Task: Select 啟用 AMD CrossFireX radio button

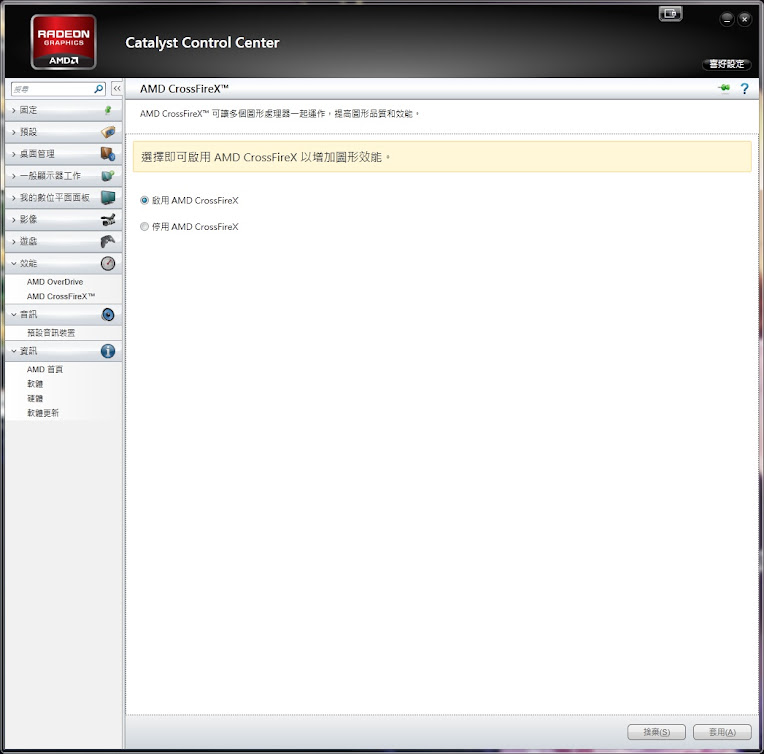Action: tap(144, 200)
